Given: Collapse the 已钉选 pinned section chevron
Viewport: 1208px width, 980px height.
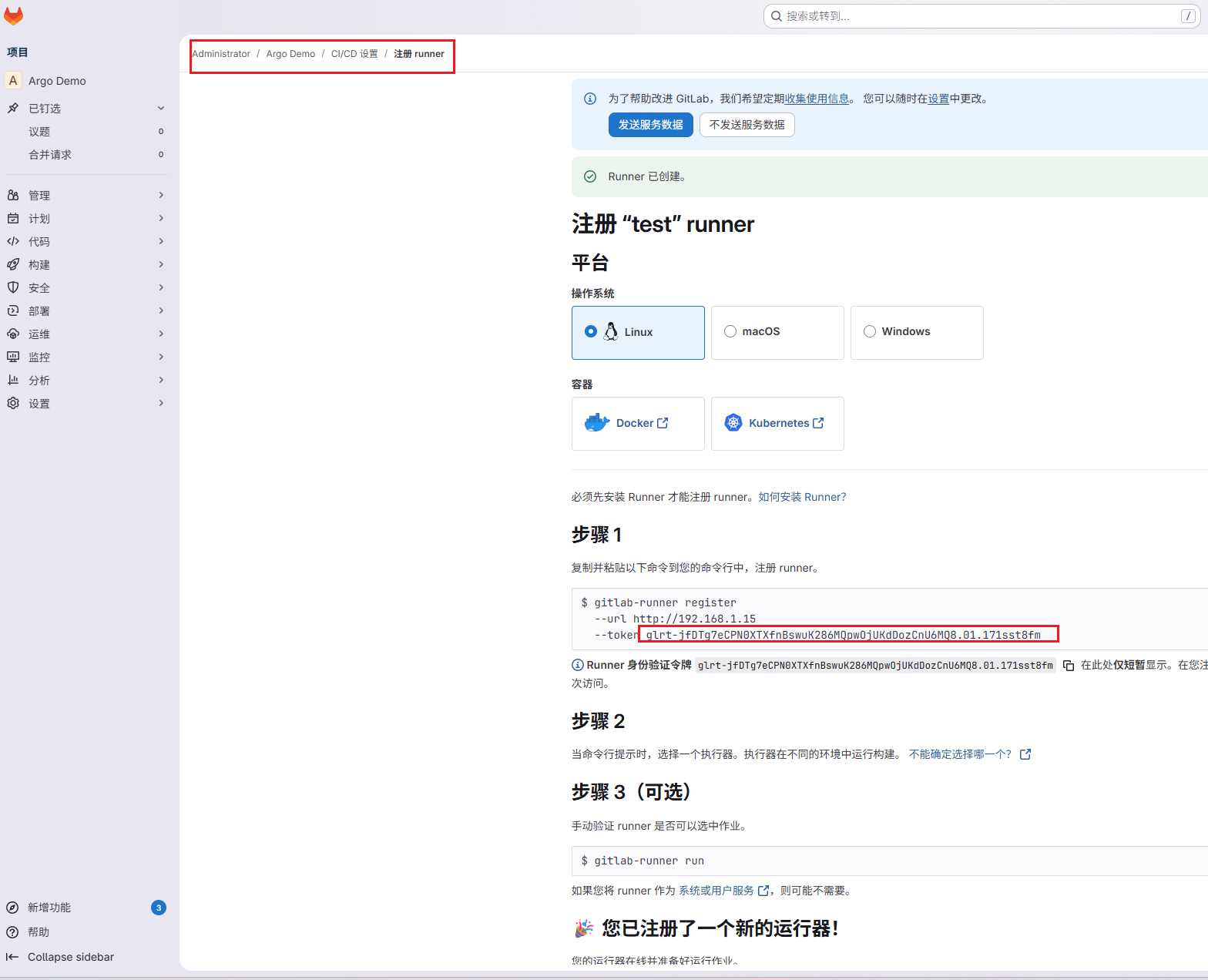Looking at the screenshot, I should coord(161,108).
